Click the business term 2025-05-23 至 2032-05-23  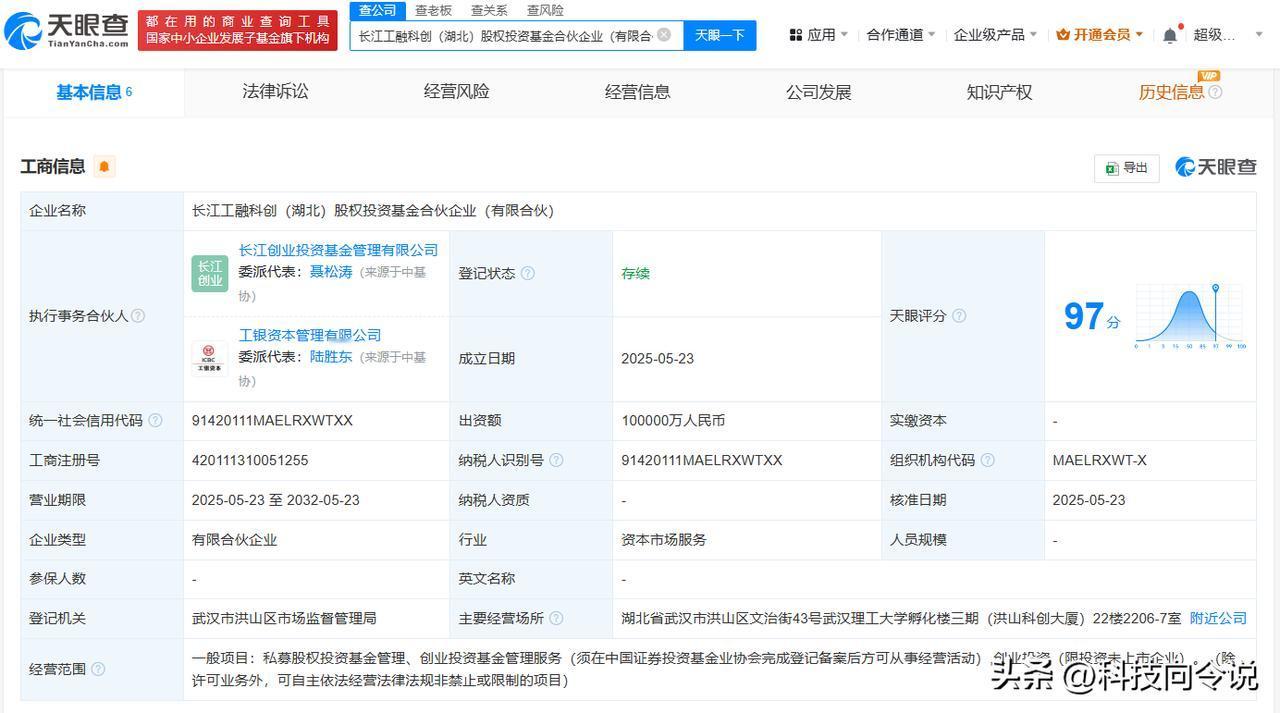point(276,500)
